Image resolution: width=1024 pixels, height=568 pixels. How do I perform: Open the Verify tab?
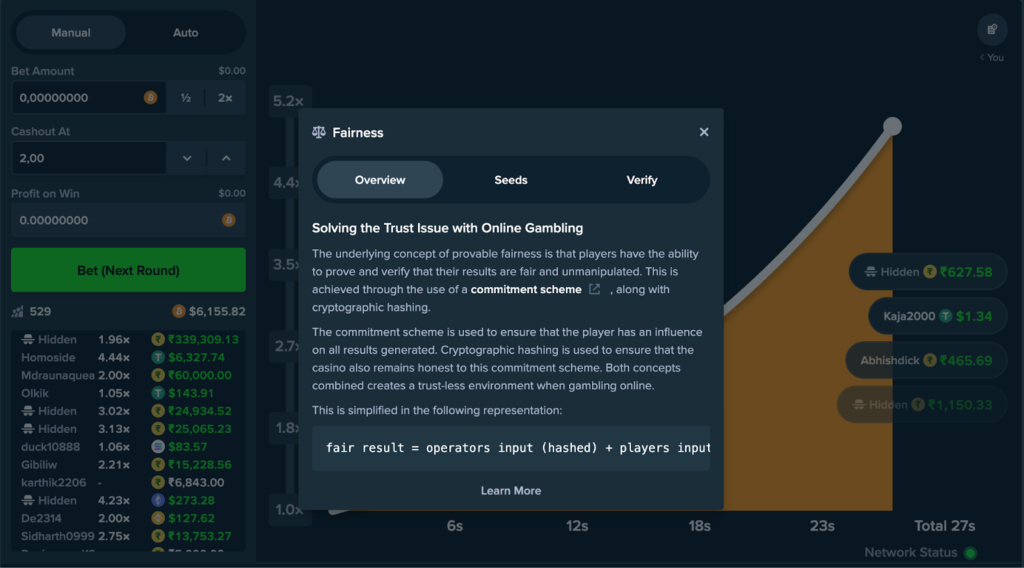[641, 180]
